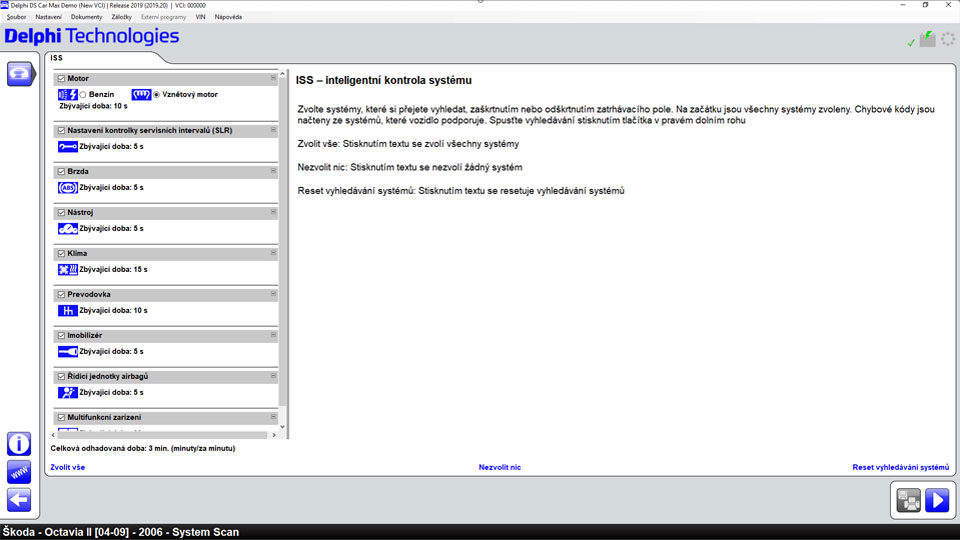This screenshot has width=960, height=540.
Task: Select the ISS tab
Action: (56, 58)
